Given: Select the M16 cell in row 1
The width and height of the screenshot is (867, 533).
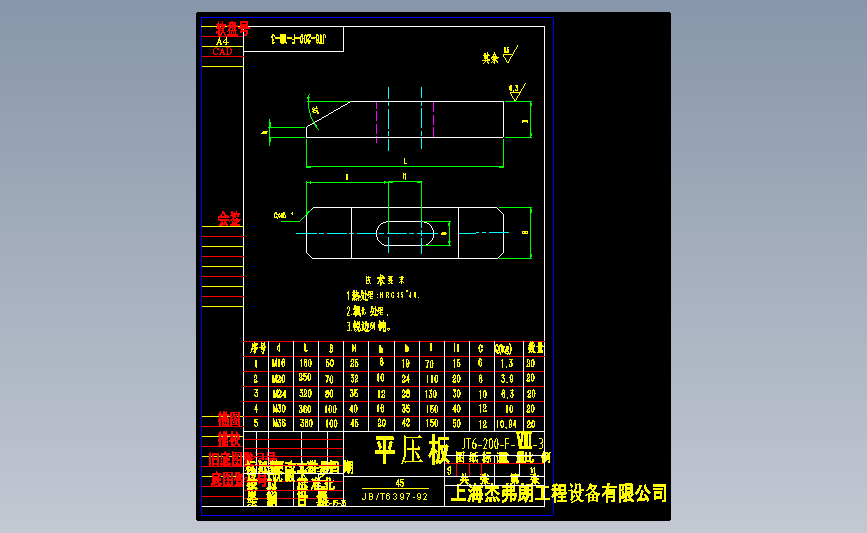Looking at the screenshot, I should 279,363.
